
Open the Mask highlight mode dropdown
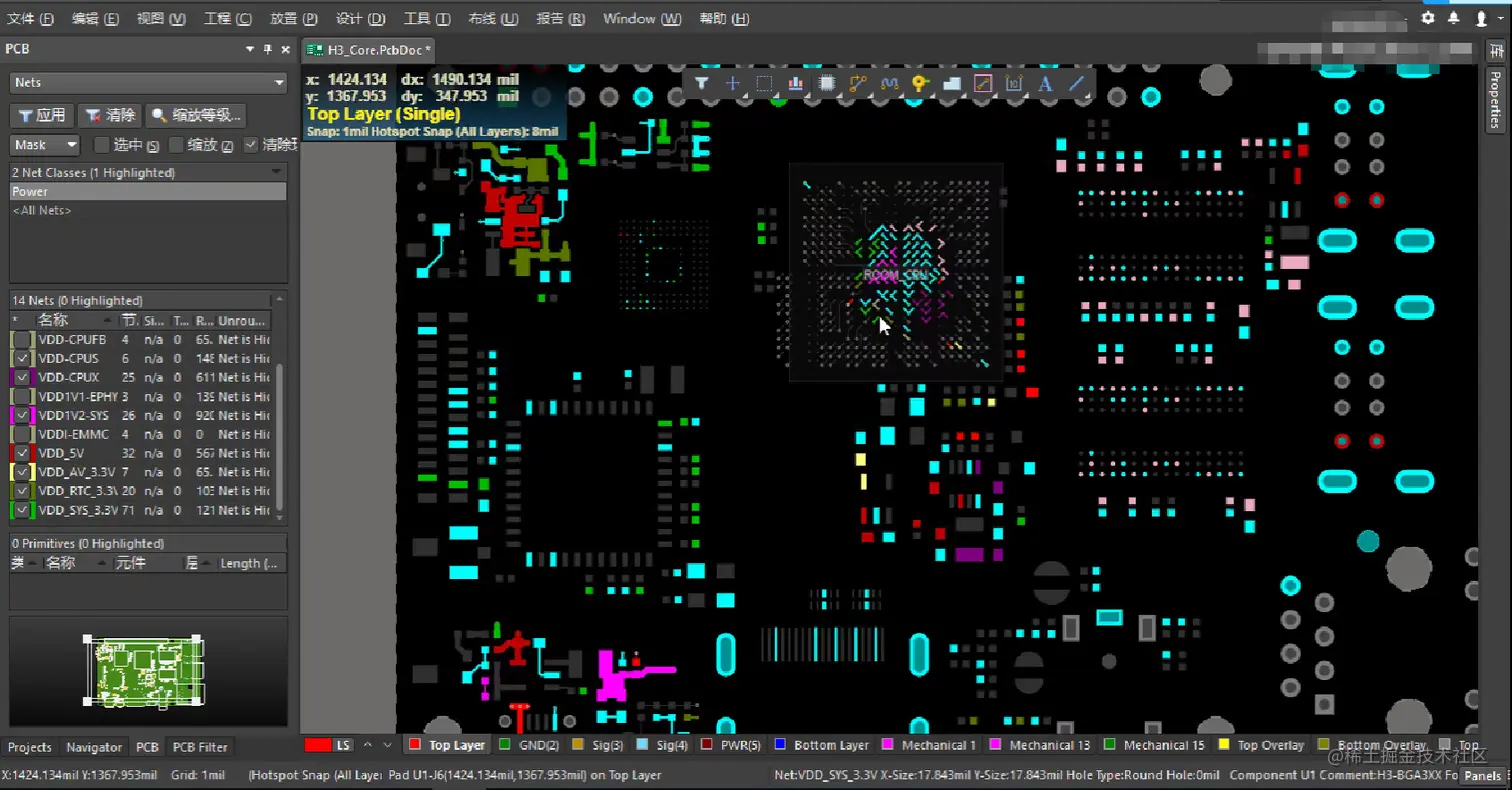[45, 145]
